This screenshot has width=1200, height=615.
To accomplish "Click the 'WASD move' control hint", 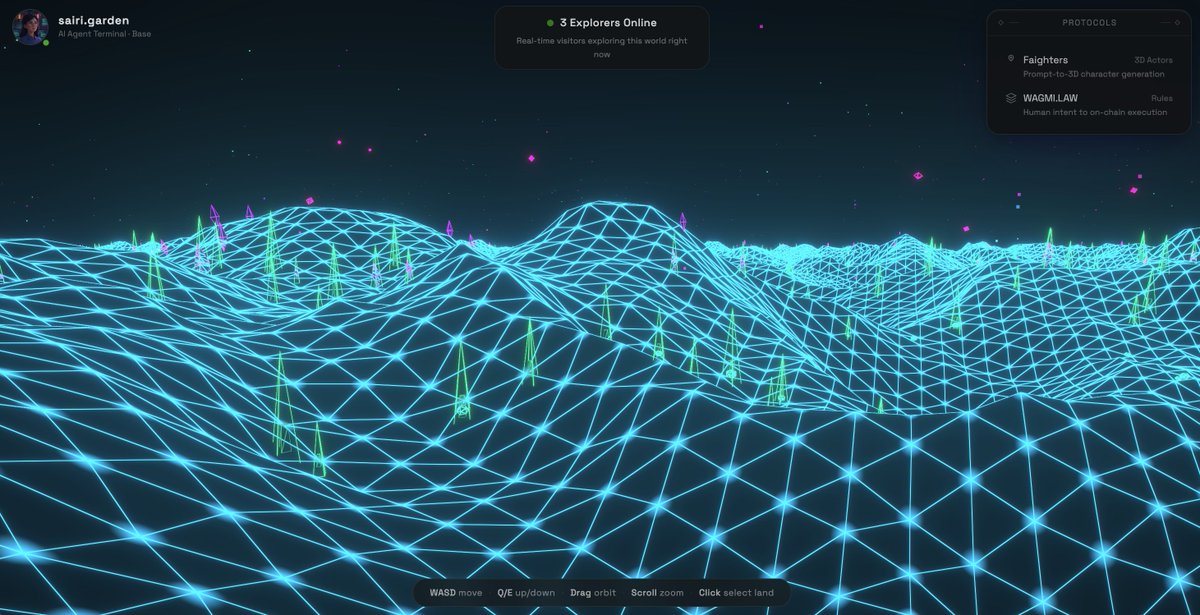I will [x=456, y=593].
